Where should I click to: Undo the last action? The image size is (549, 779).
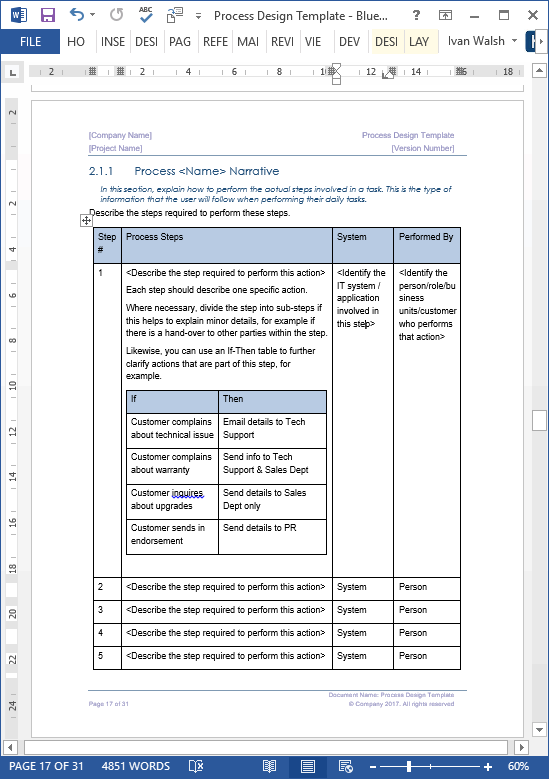coord(77,15)
